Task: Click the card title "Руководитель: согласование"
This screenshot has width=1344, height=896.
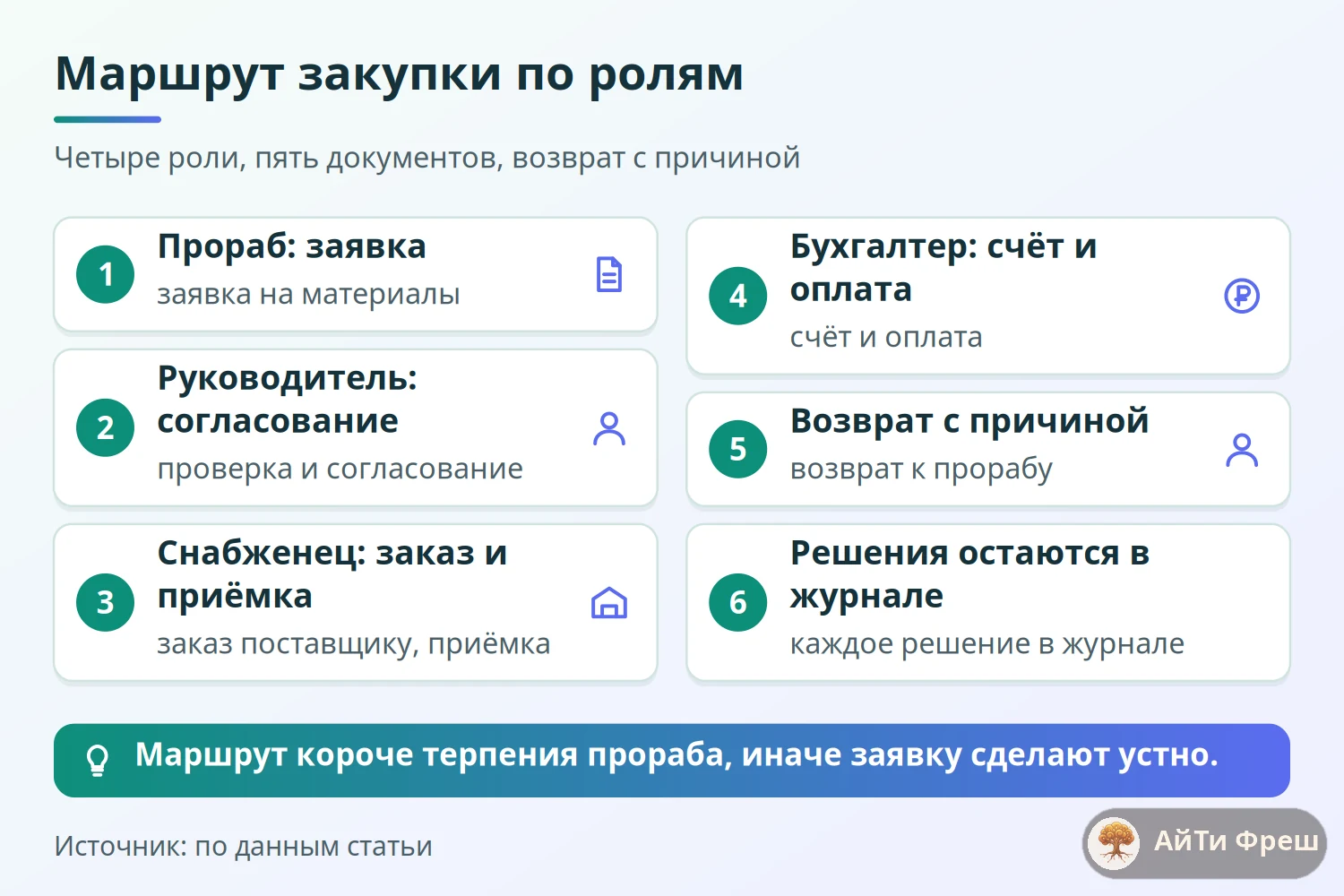Action: (288, 400)
